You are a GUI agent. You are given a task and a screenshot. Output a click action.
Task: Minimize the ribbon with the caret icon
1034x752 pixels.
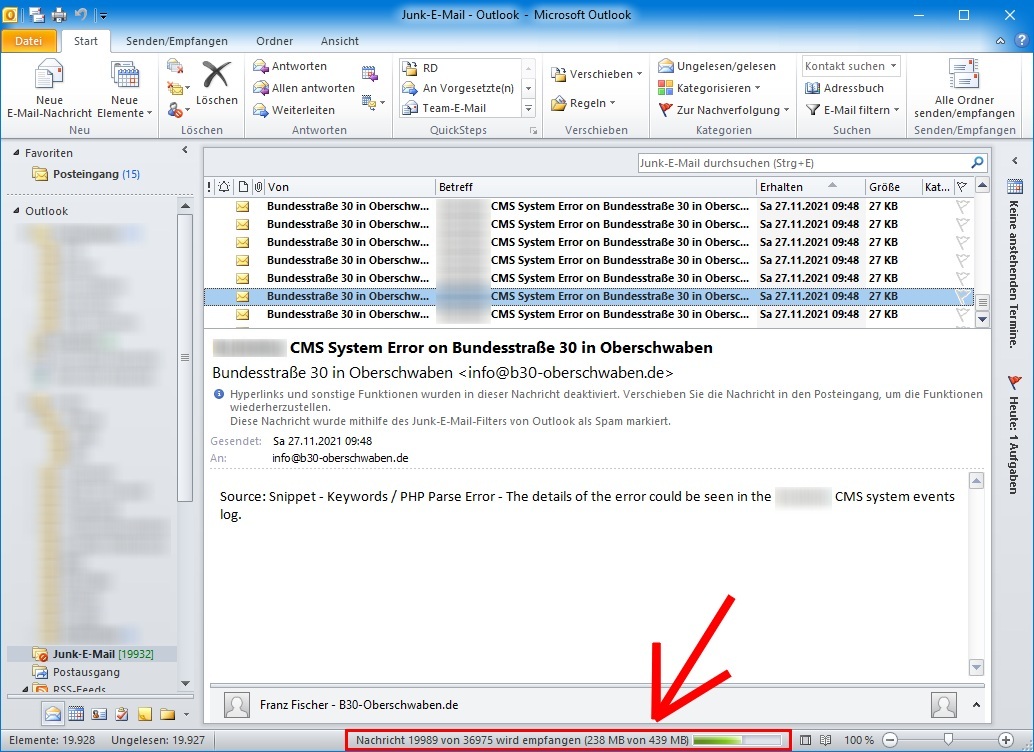1000,41
